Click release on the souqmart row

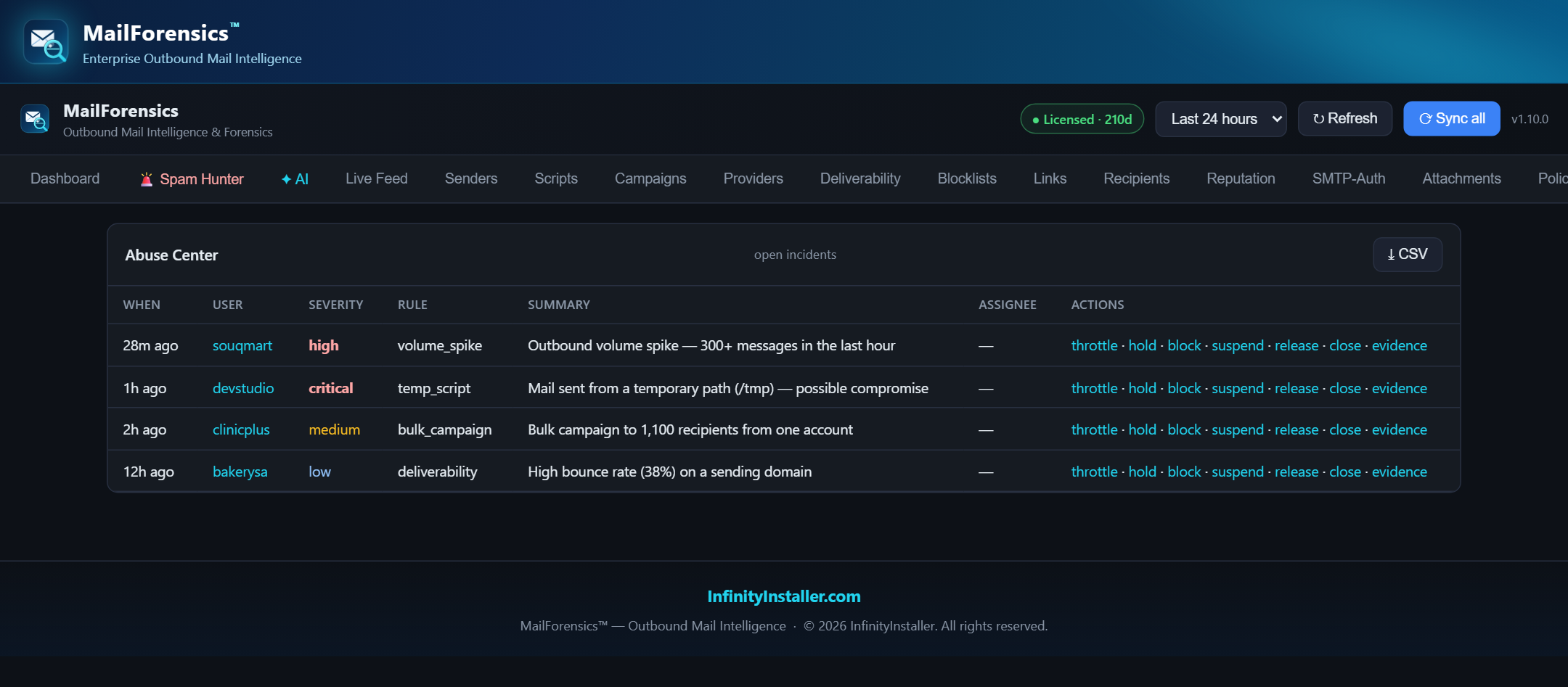[x=1297, y=345]
